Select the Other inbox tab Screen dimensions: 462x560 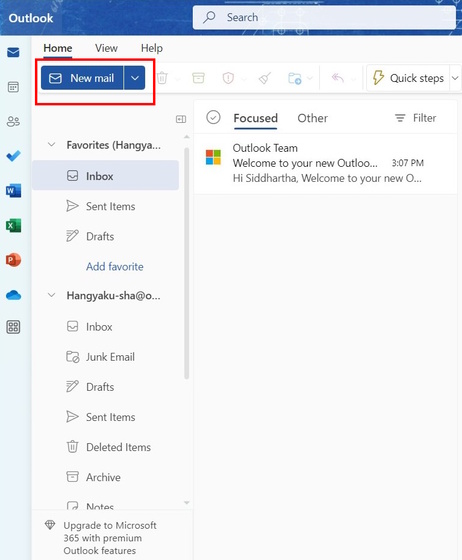[312, 118]
